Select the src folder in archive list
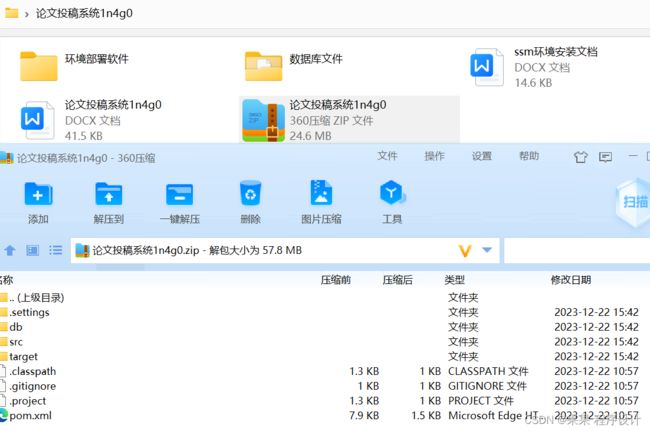The height and width of the screenshot is (431, 650). 325,342
